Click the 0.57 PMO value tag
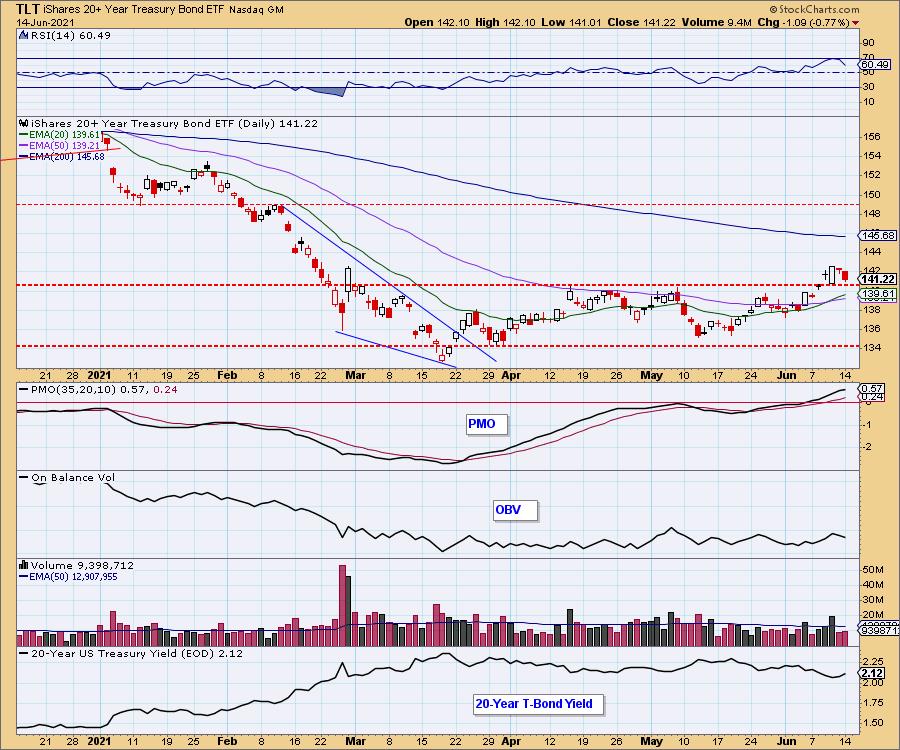This screenshot has width=900, height=750. (x=872, y=389)
